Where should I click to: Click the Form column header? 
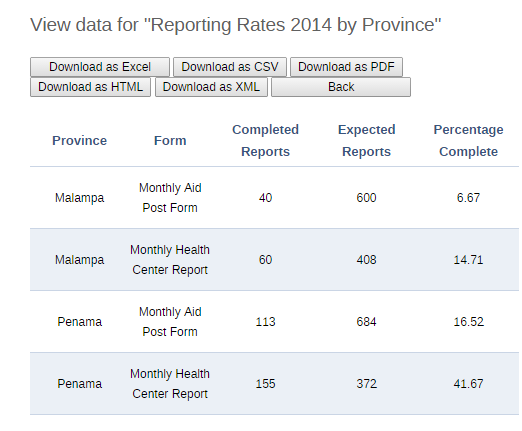tap(170, 141)
